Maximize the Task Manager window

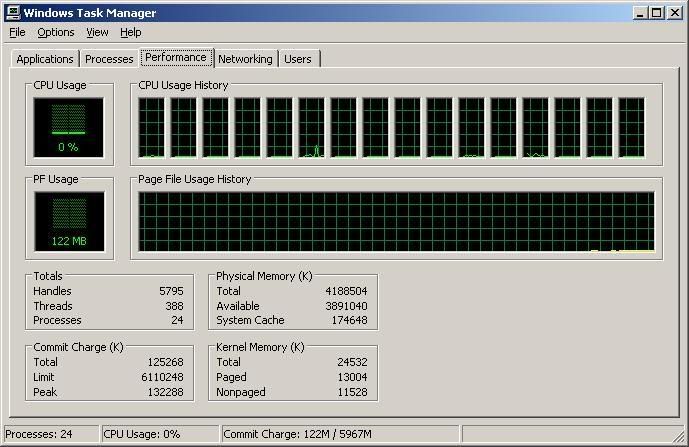pos(656,13)
